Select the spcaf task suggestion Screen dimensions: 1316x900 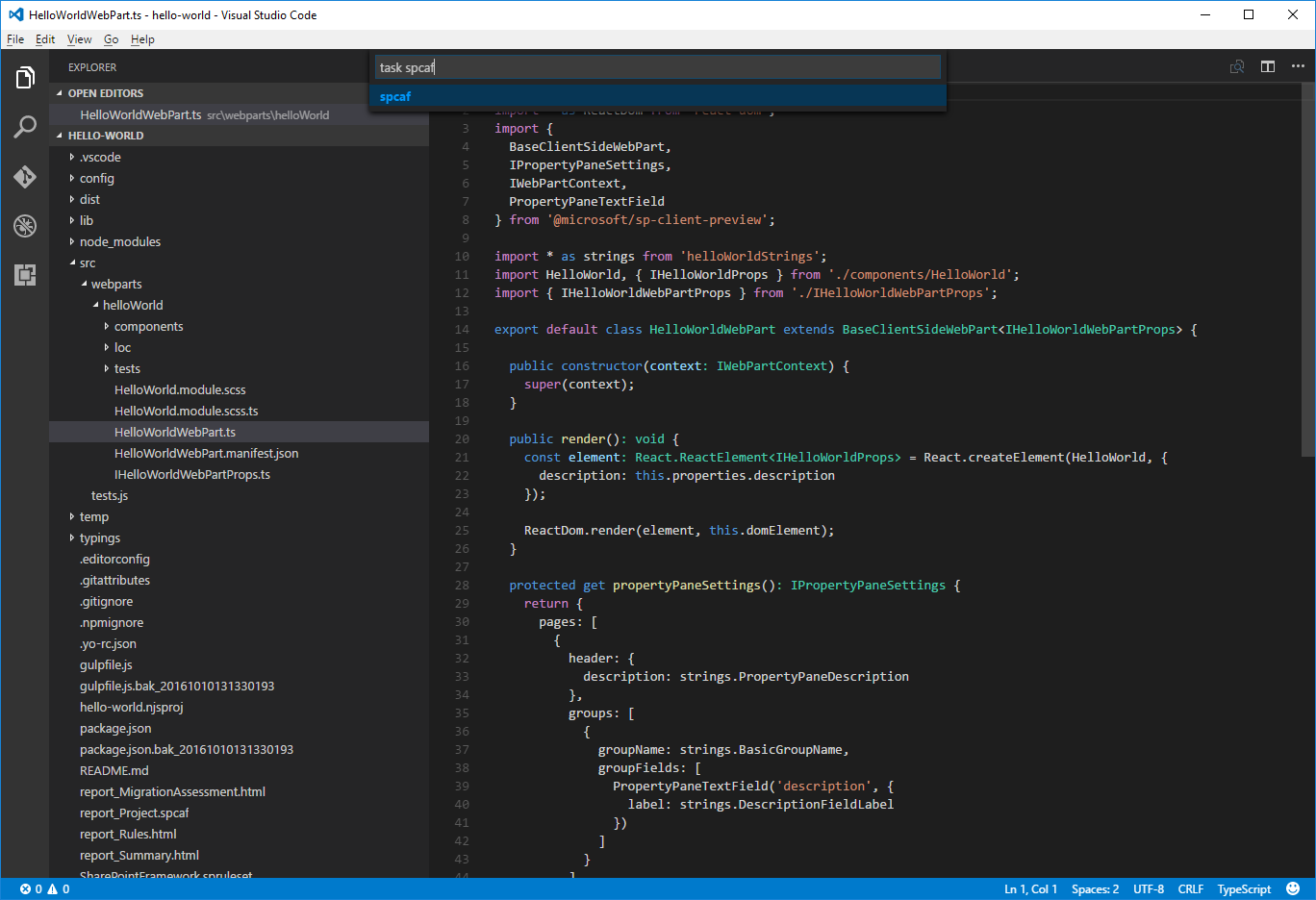click(658, 96)
